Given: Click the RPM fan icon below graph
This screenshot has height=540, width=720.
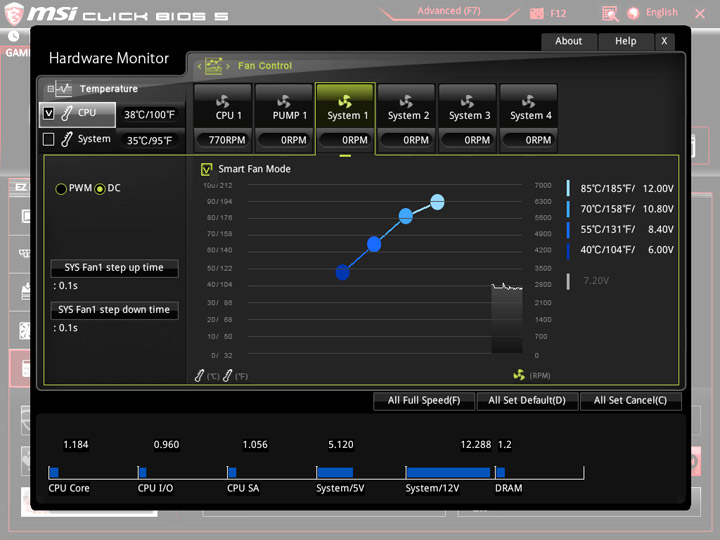Looking at the screenshot, I should tap(519, 375).
